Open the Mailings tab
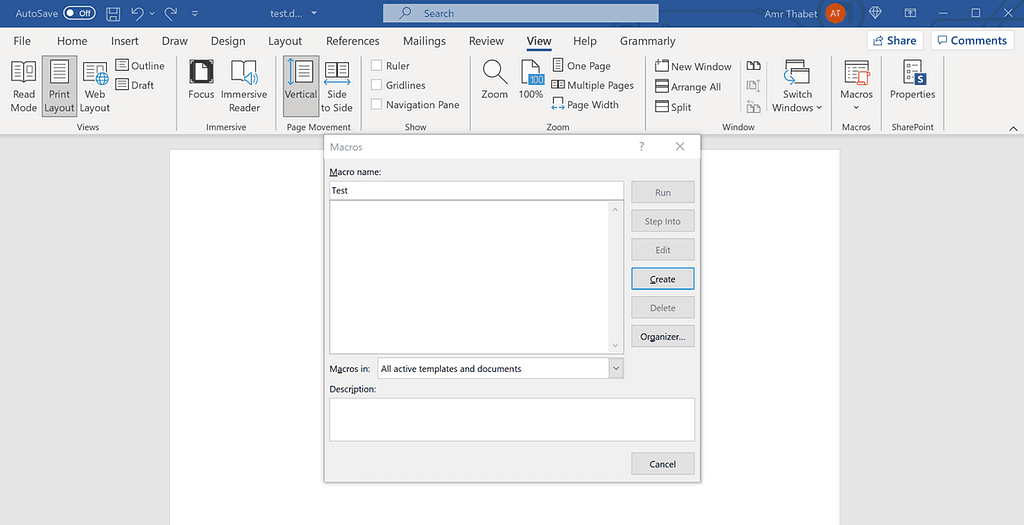The width and height of the screenshot is (1024, 525). (x=424, y=40)
